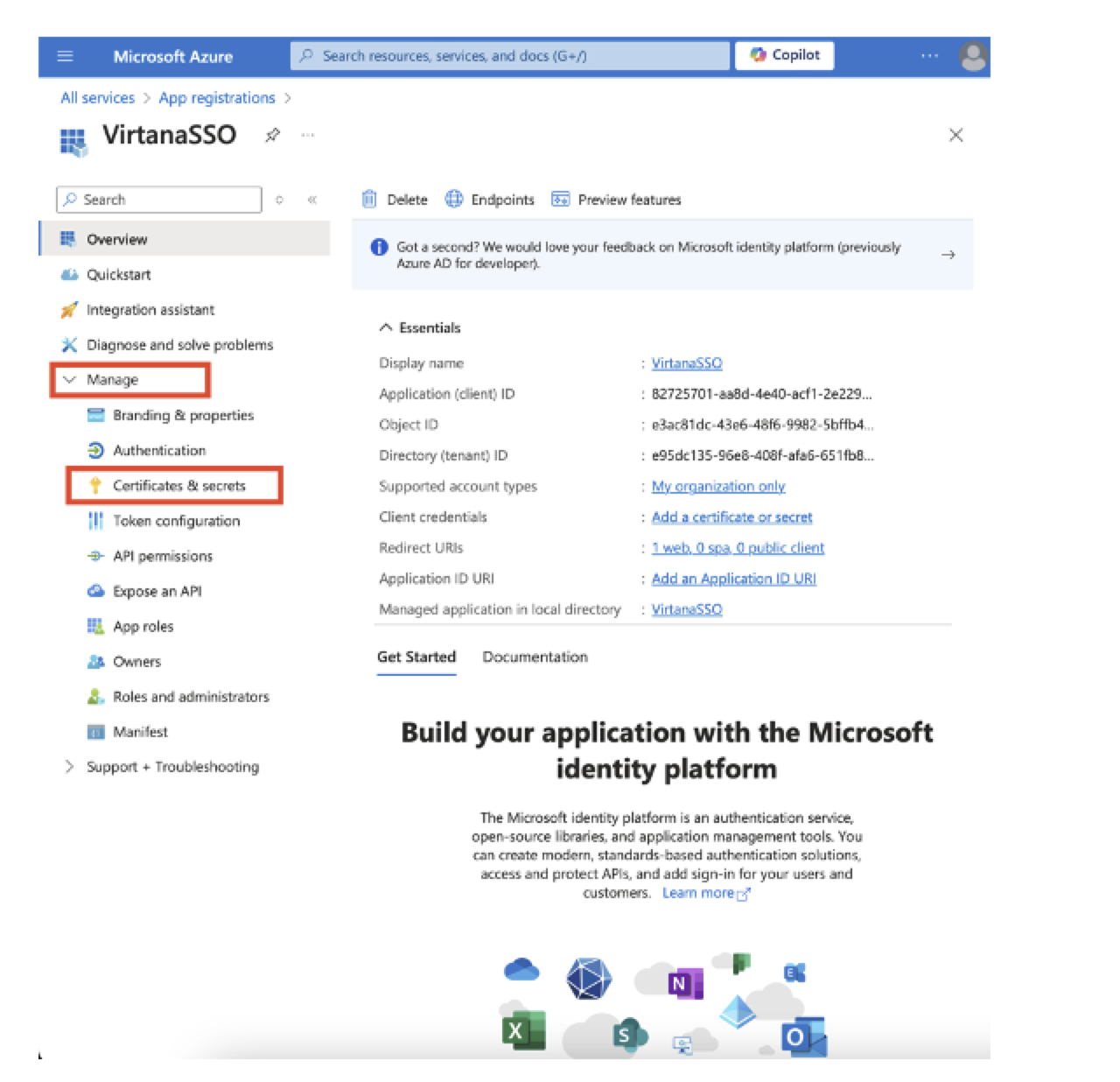Click the Application (client) ID value

coord(761,394)
